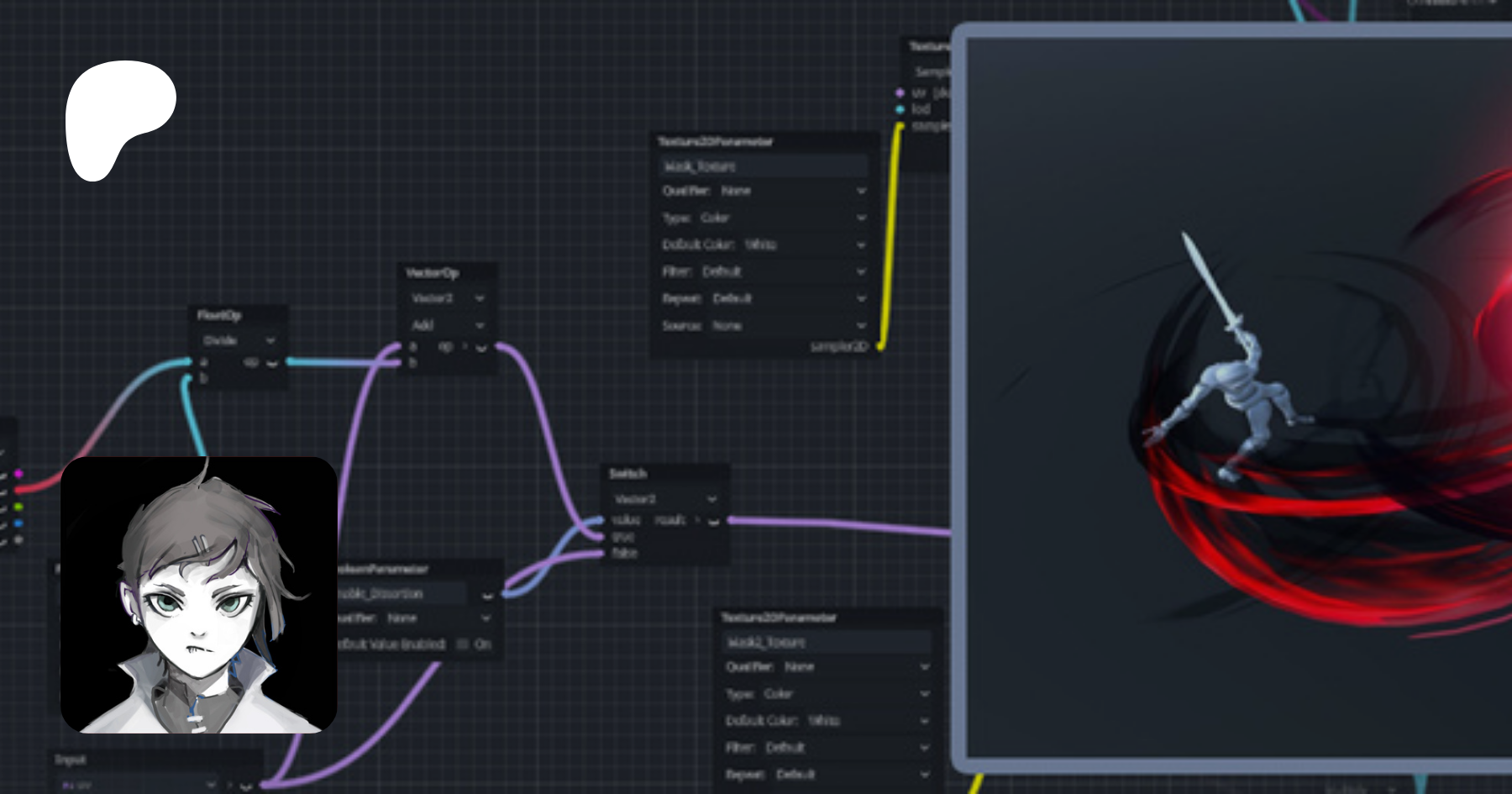The width and height of the screenshot is (1512, 794).
Task: Click the Mask2_Texture parameter name field
Action: tap(826, 642)
